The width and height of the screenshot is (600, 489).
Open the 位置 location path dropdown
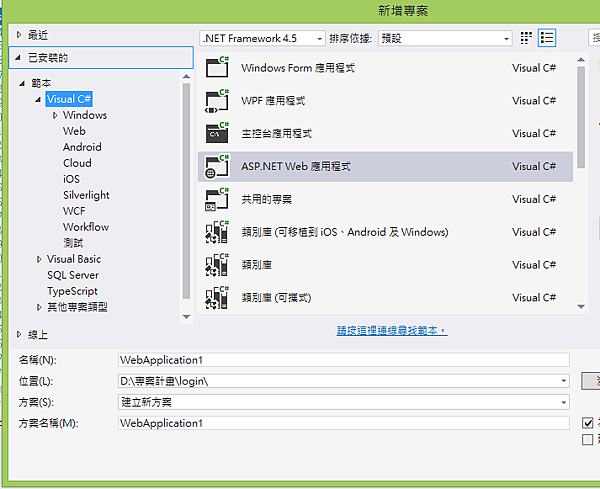(x=563, y=381)
